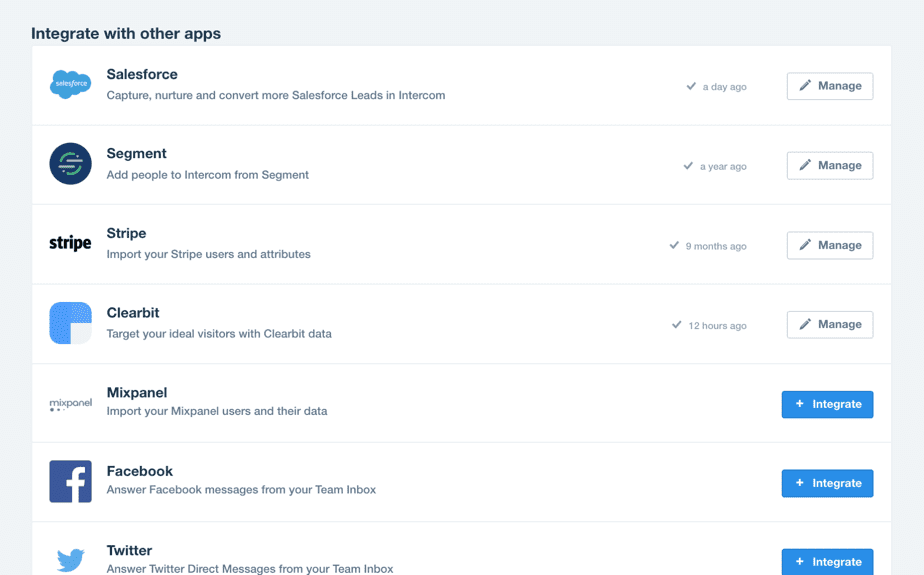Viewport: 924px width, 575px height.
Task: Click the Twitter bird logo icon
Action: (70, 559)
